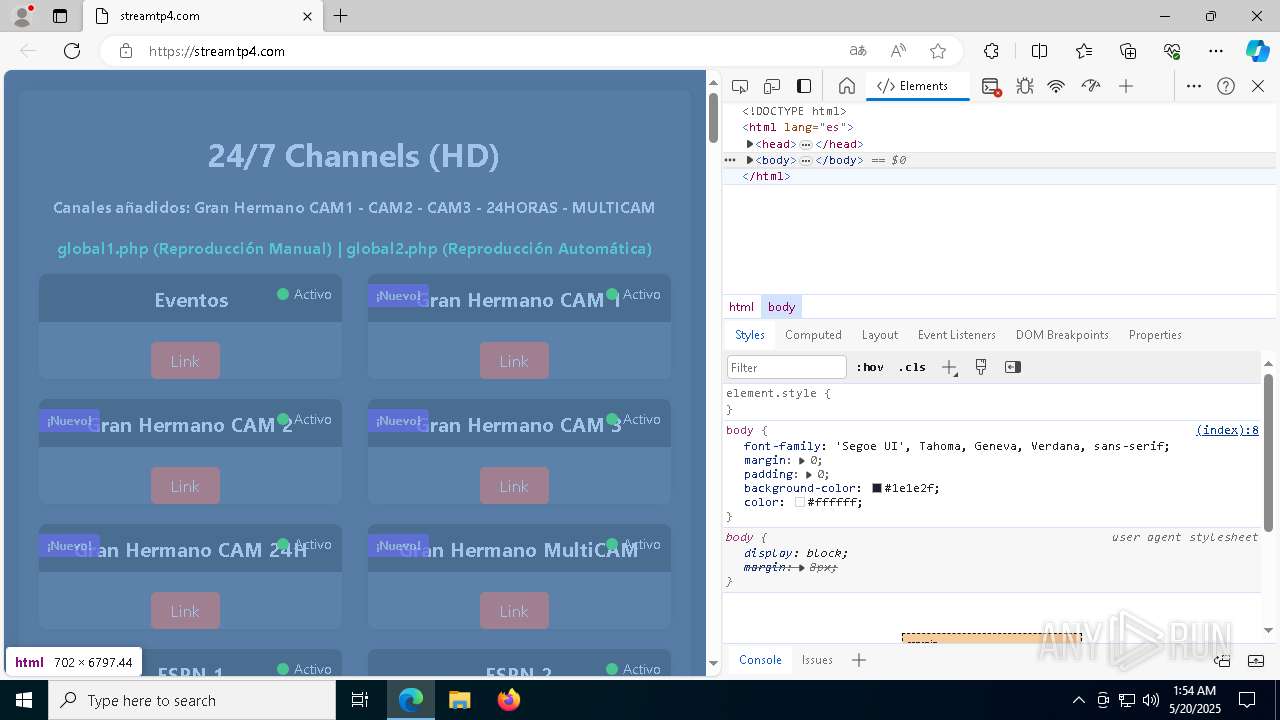This screenshot has height=720, width=1280.
Task: Toggle device emulation in DevTools
Action: [772, 86]
